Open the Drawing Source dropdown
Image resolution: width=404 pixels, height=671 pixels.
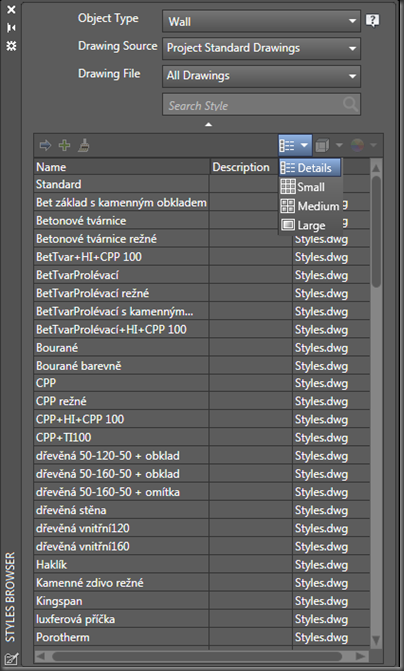pos(261,48)
